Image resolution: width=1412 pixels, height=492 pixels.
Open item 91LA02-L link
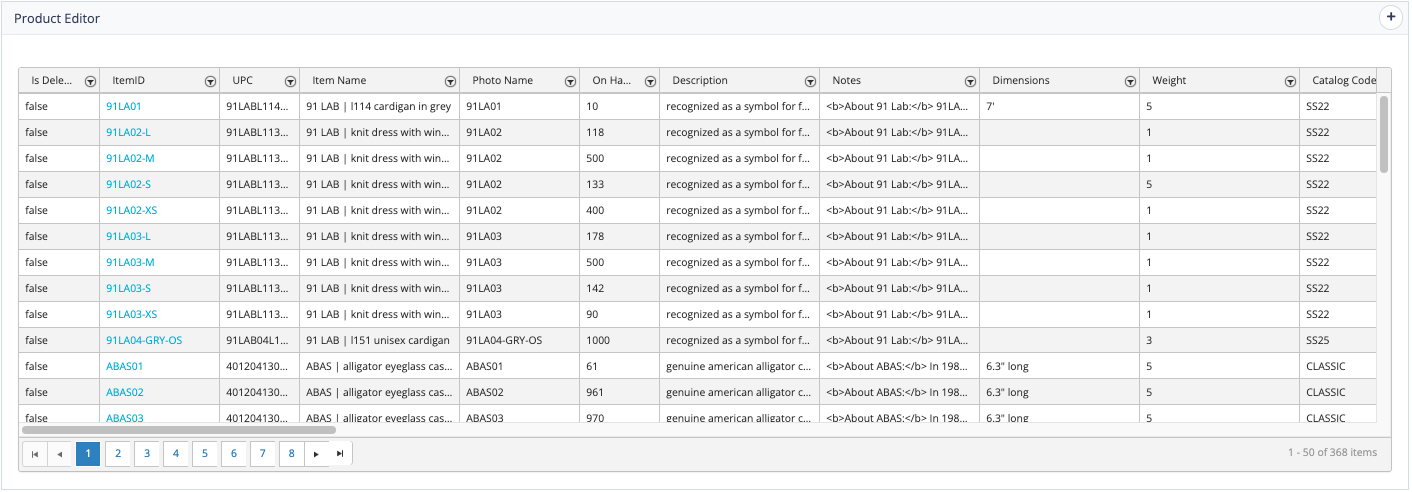click(128, 132)
